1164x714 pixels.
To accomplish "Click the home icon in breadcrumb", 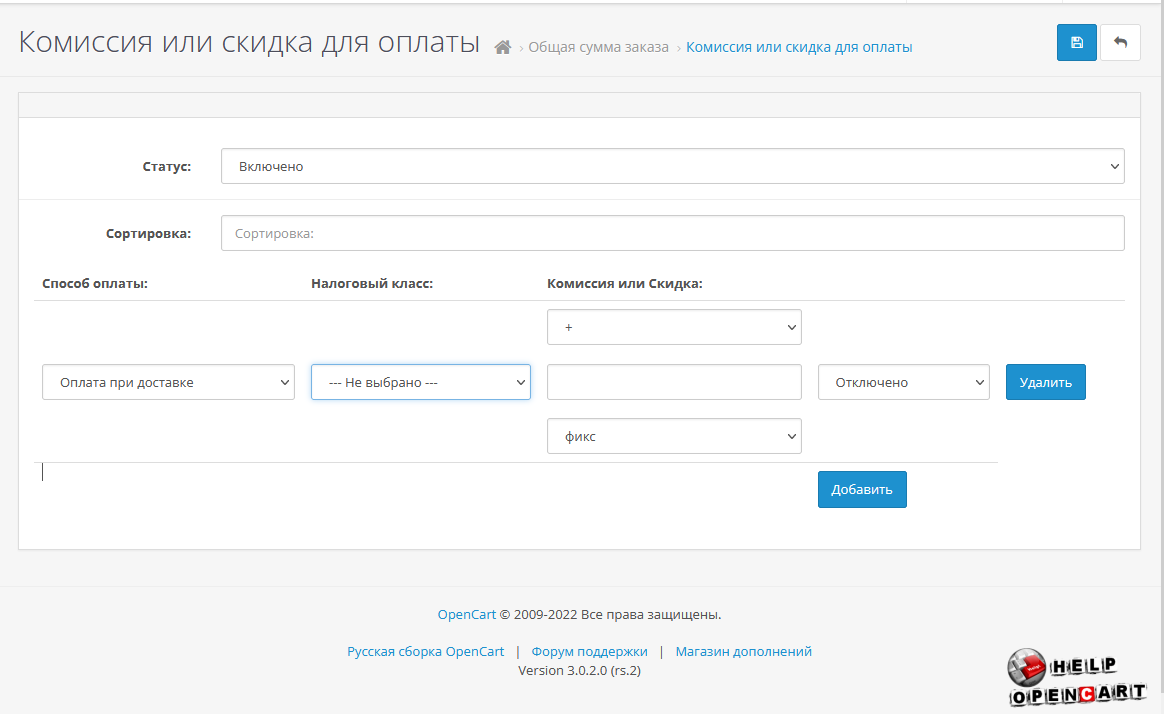I will coord(503,47).
